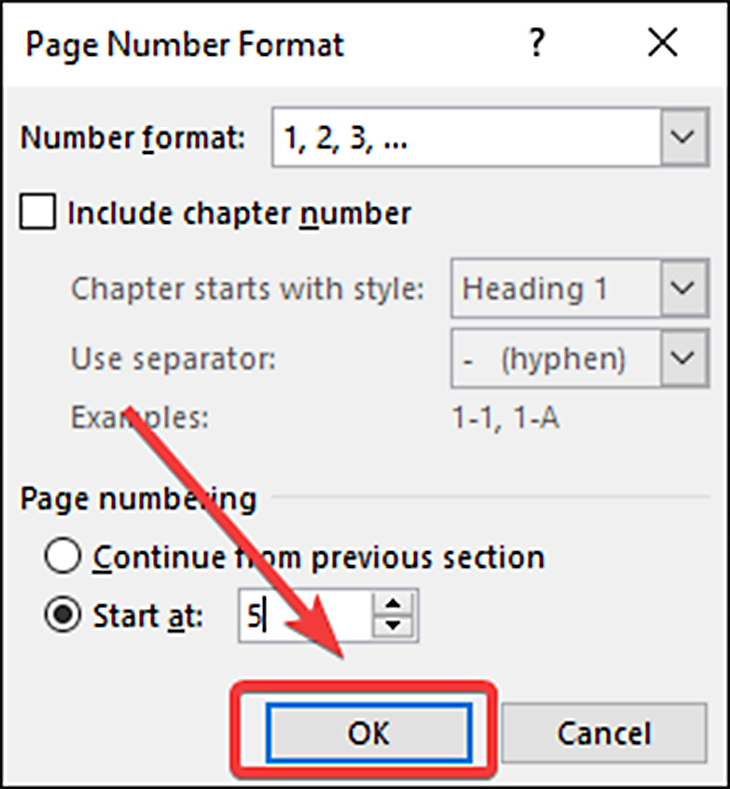Select the Start at radio circle
Viewport: 730px width, 789px height.
click(62, 614)
